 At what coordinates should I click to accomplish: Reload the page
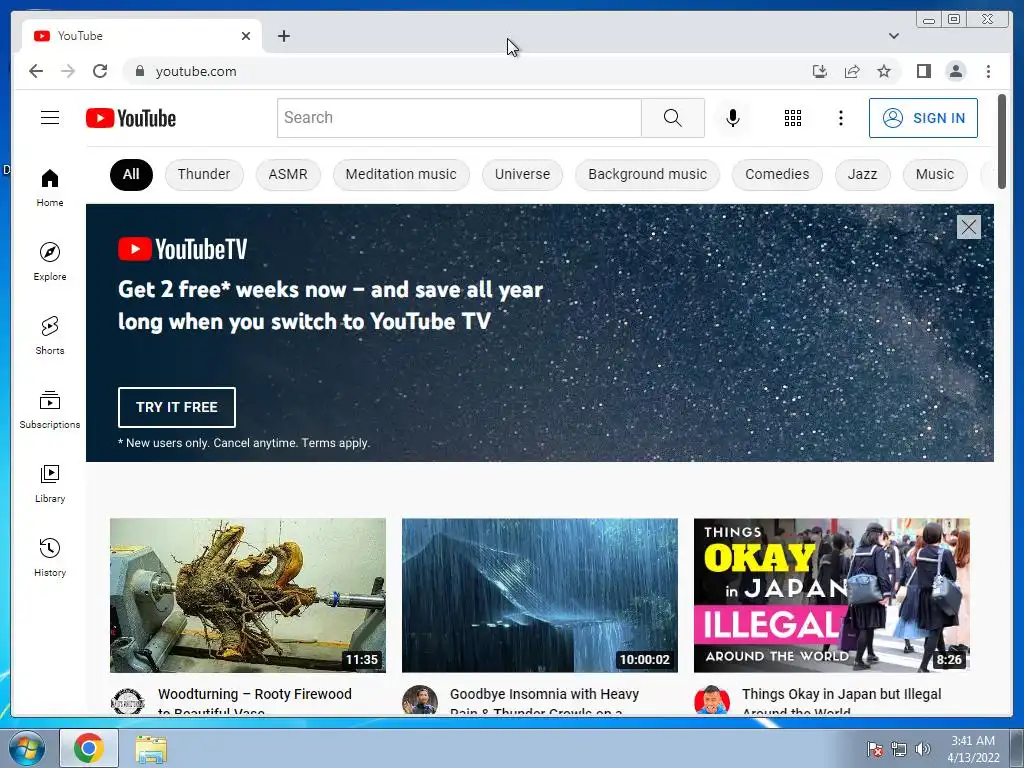(100, 71)
